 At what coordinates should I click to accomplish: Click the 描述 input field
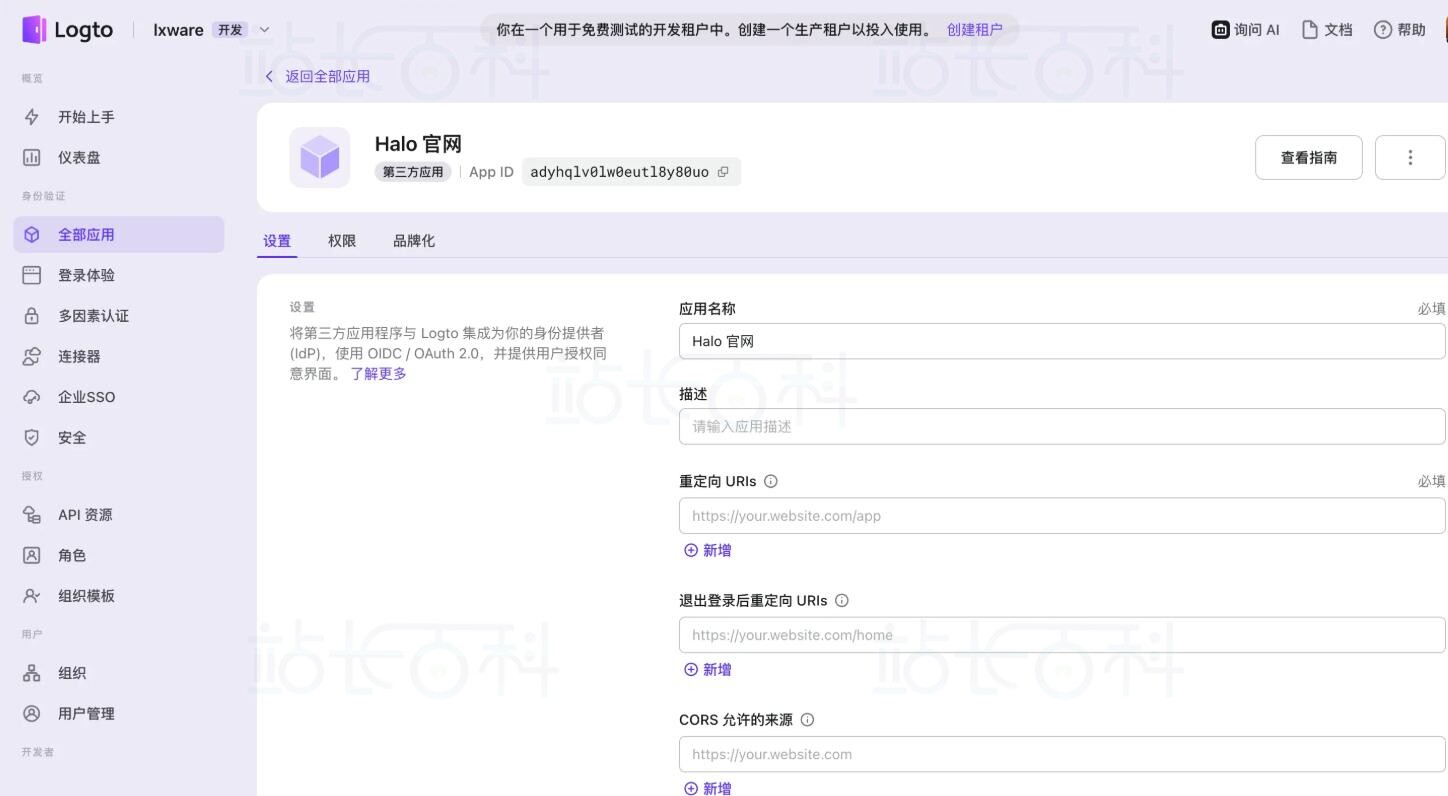click(x=1061, y=427)
